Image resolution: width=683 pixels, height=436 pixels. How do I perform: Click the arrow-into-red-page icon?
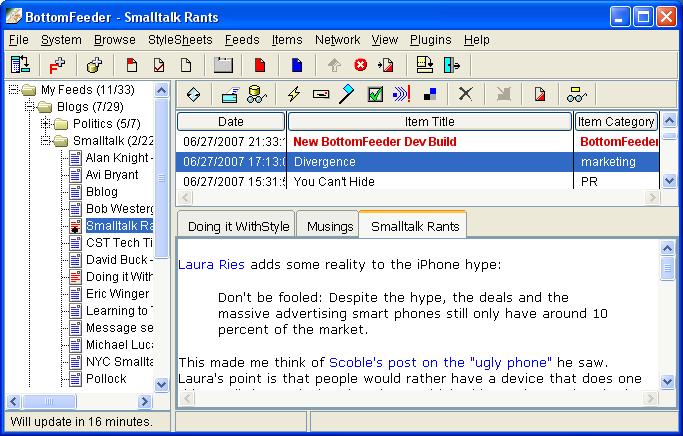coord(385,65)
